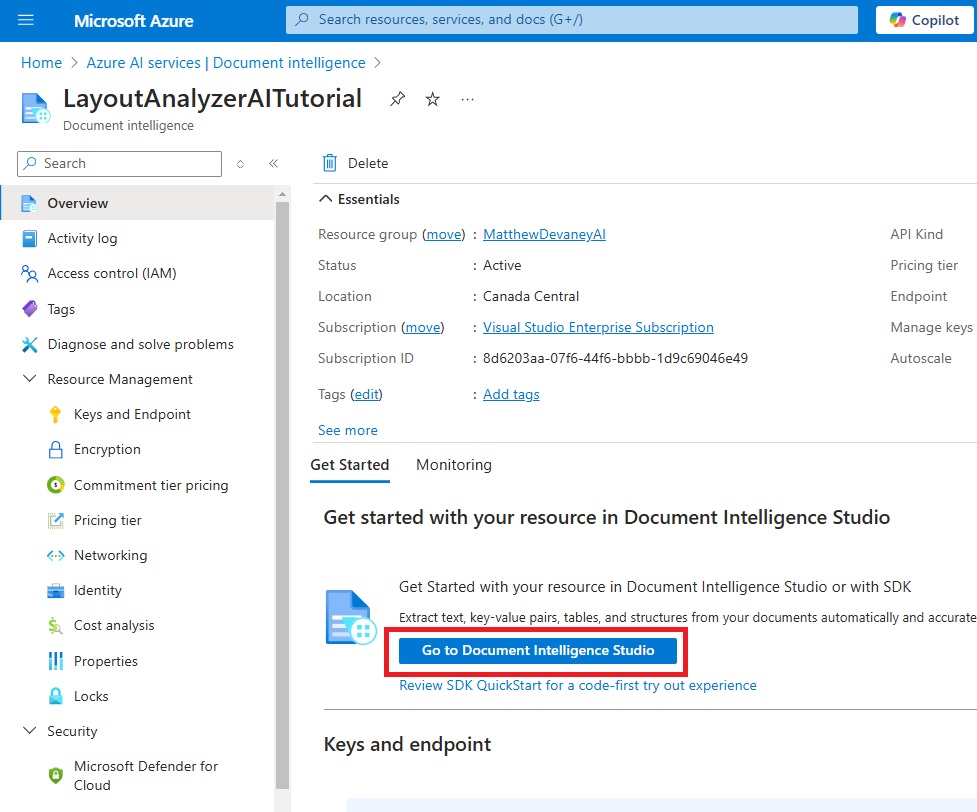Collapse the sidebar with double chevron
This screenshot has width=977, height=812.
tap(273, 164)
